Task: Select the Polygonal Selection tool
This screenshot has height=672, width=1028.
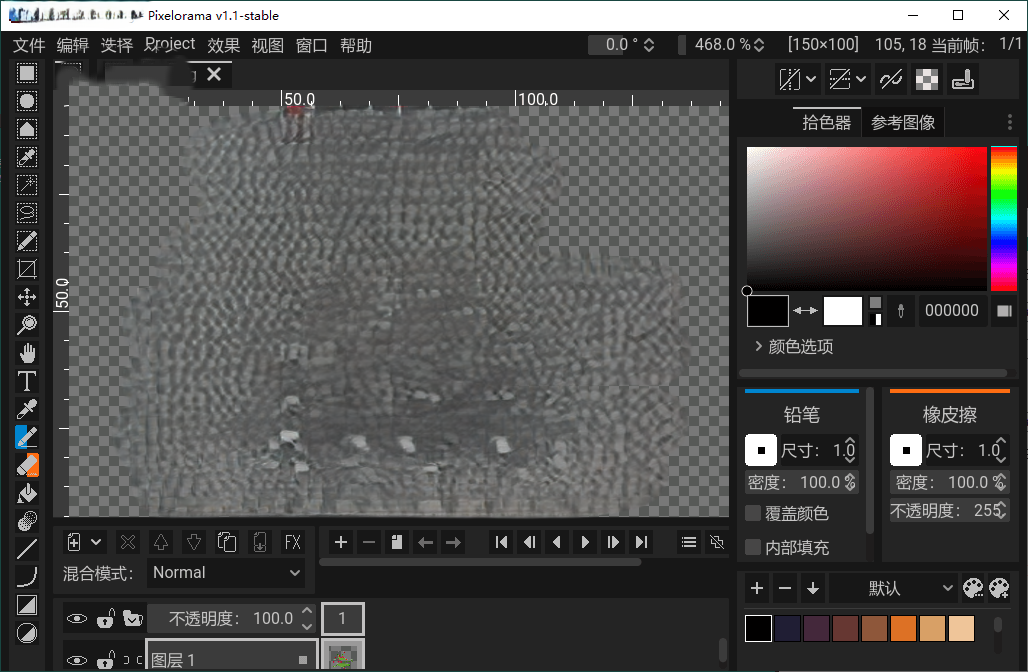Action: coord(27,129)
